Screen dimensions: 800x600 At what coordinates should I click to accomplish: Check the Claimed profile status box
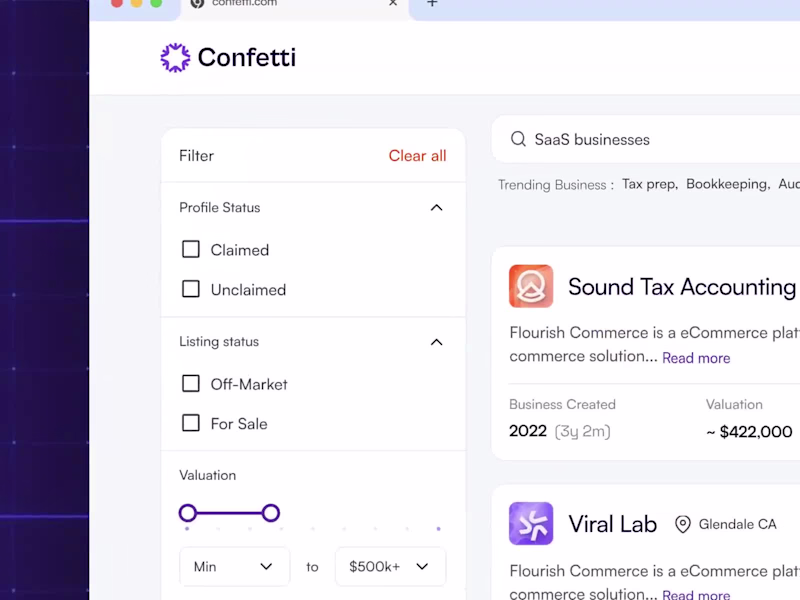click(191, 249)
